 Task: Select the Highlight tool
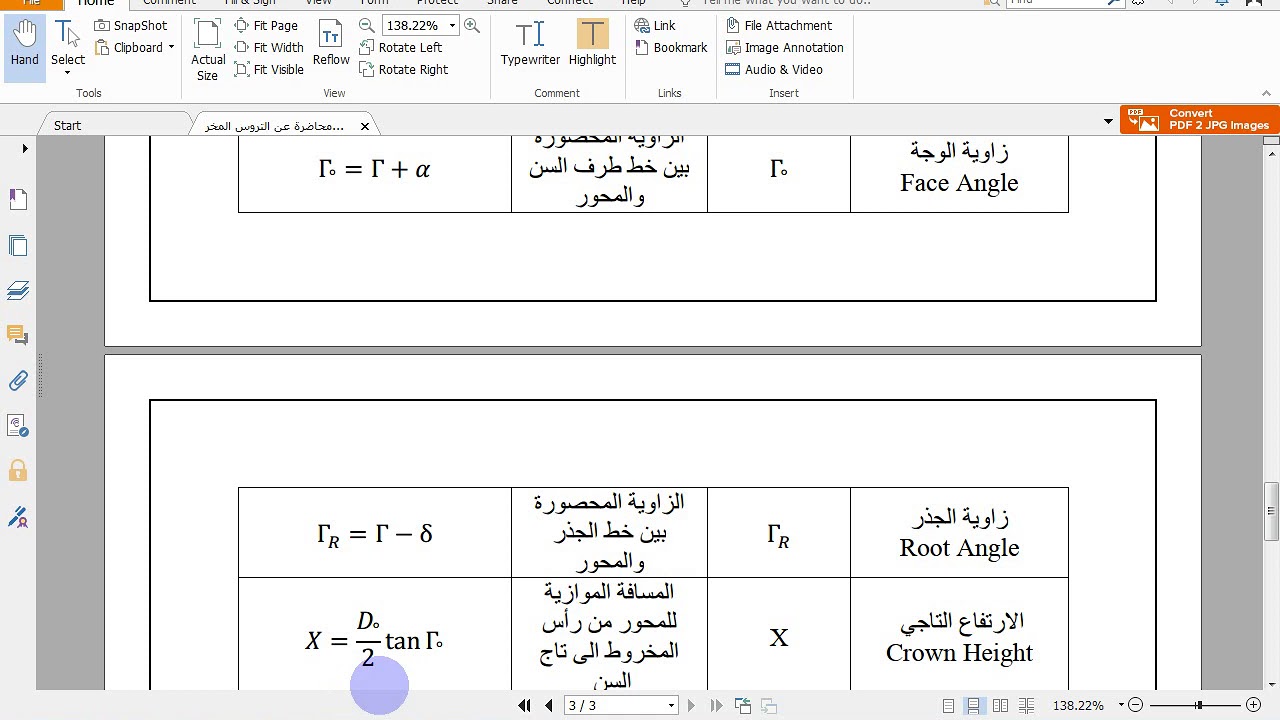592,45
